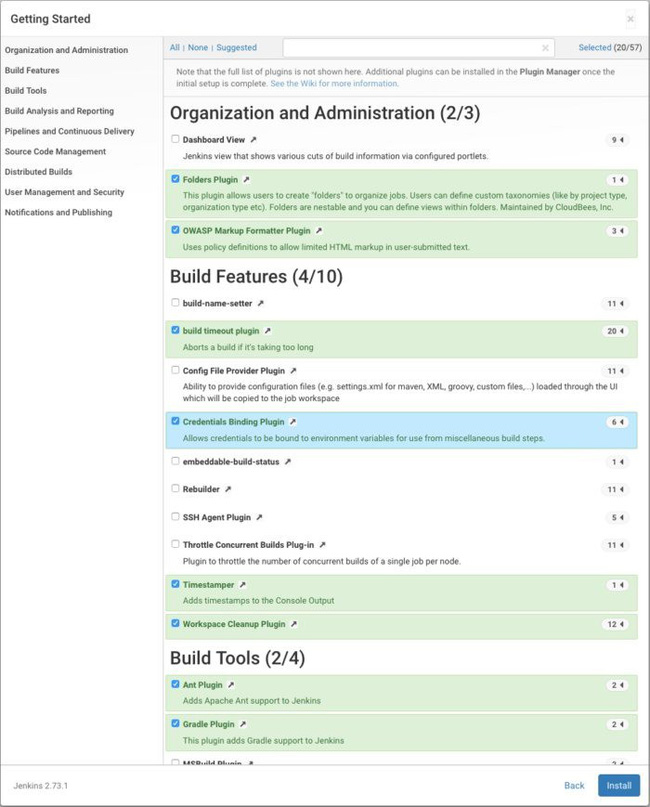
Task: Open Folders Plugin external link arrow
Action: pos(246,180)
